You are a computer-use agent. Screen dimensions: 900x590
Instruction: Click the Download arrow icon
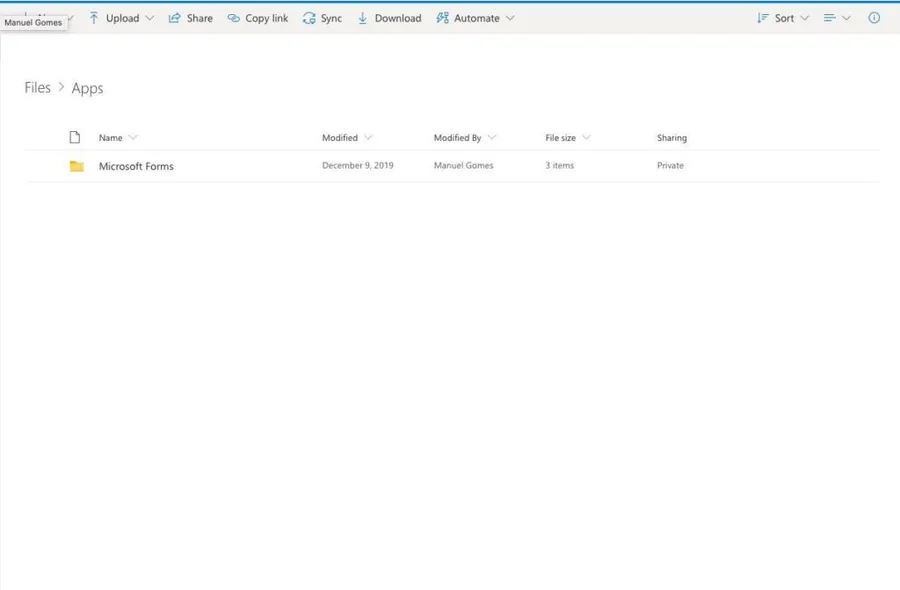pyautogui.click(x=363, y=18)
